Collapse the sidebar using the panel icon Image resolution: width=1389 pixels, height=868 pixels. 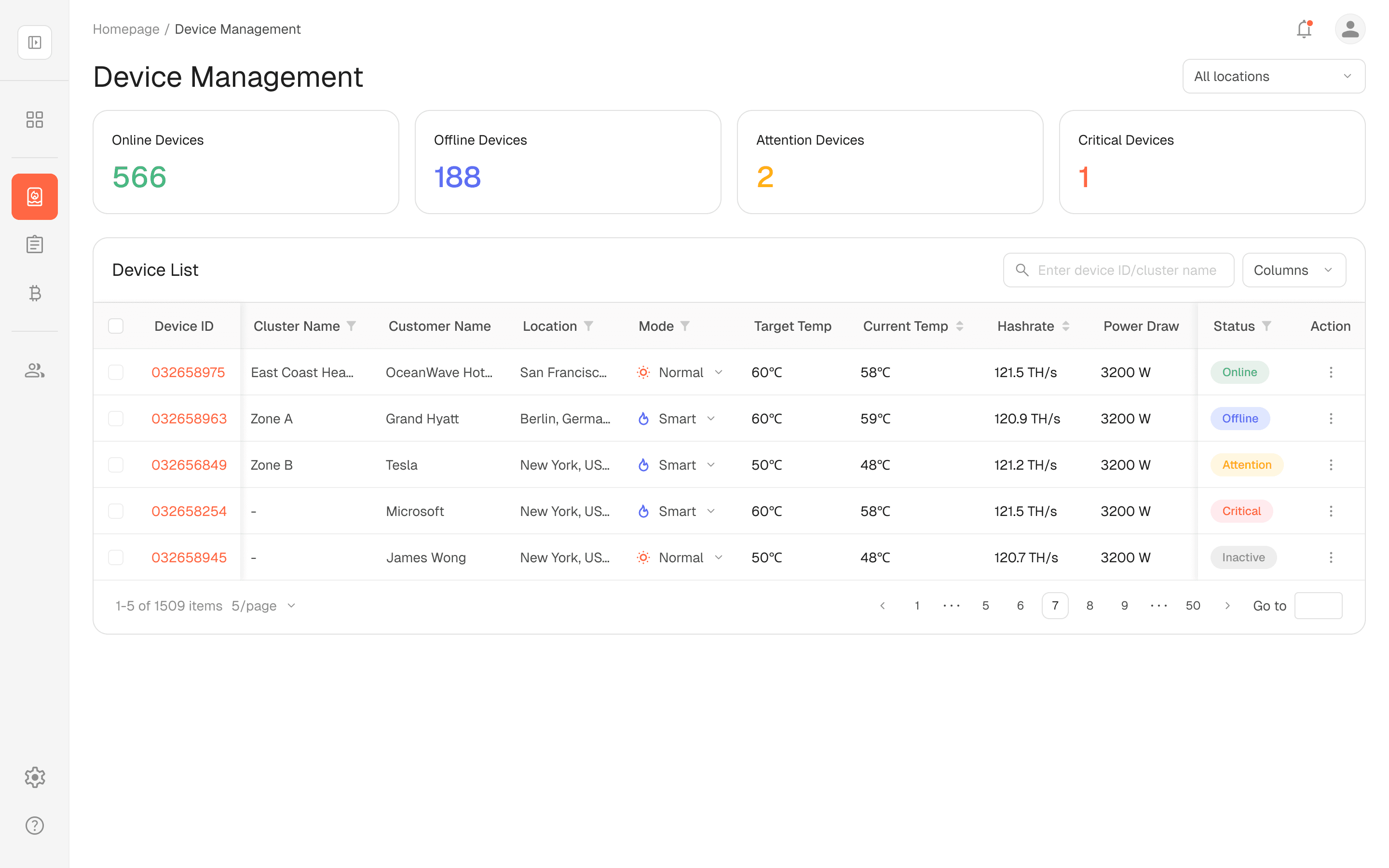click(34, 42)
